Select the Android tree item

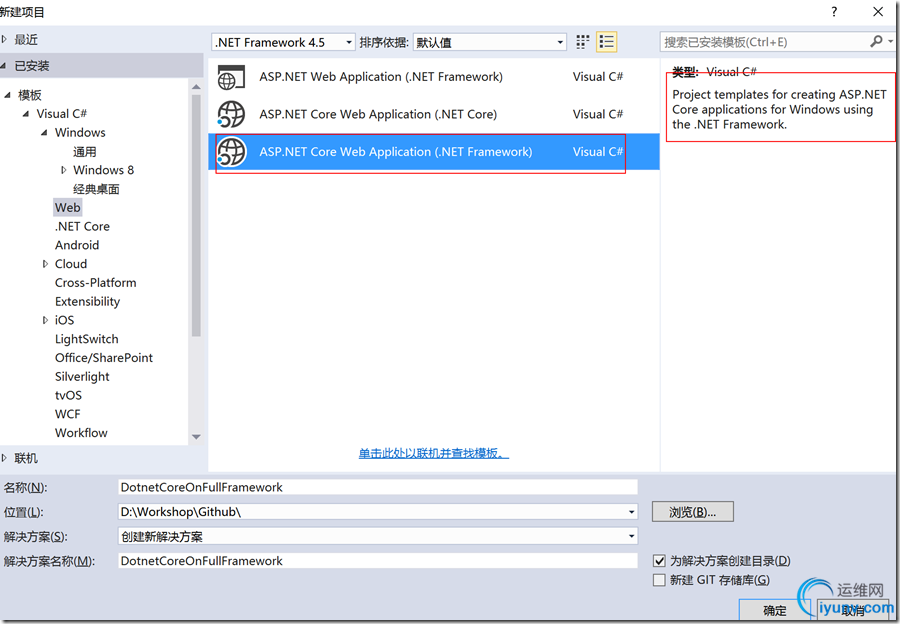click(x=77, y=245)
